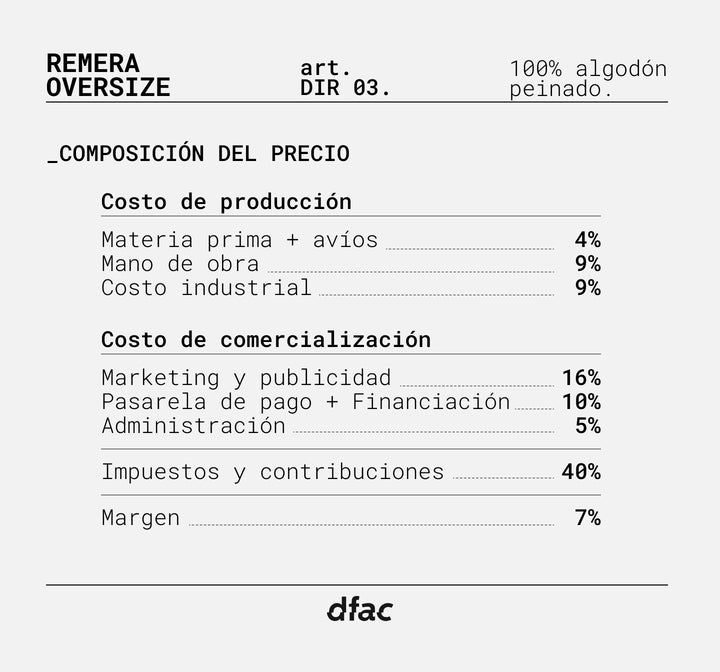The width and height of the screenshot is (720, 672).
Task: Click the dfac logo at the bottom
Action: point(359,609)
